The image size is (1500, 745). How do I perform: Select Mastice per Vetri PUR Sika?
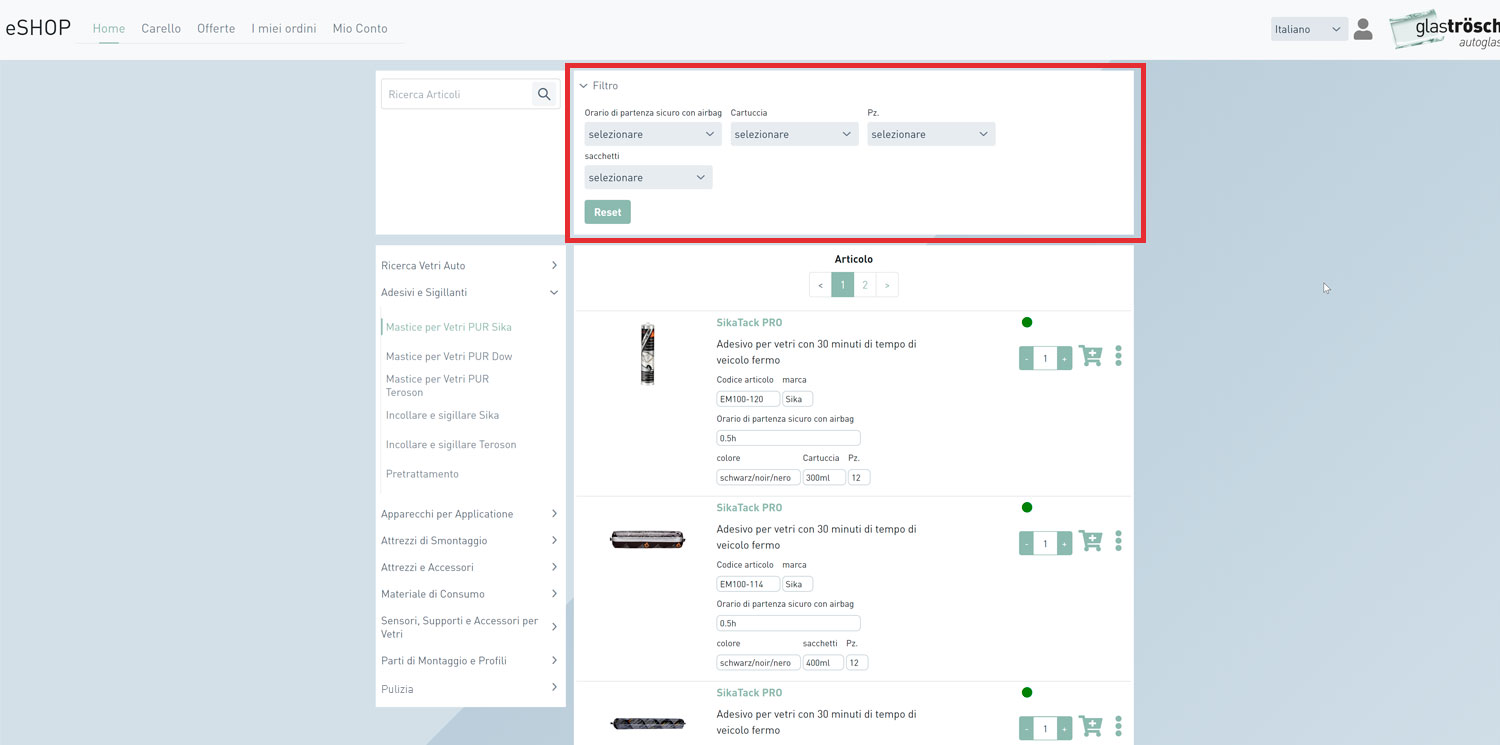click(449, 327)
